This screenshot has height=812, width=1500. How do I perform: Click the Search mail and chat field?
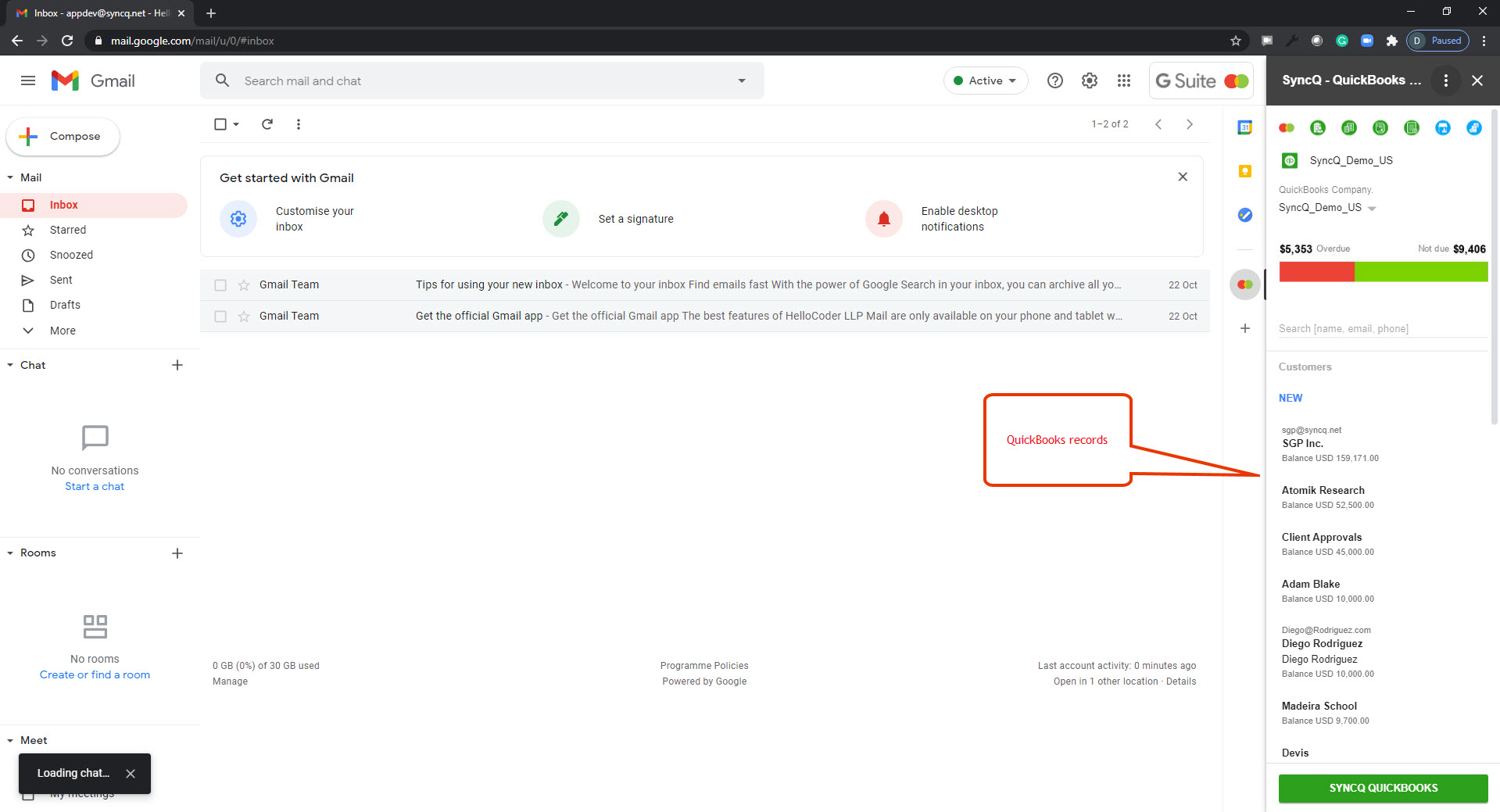482,80
